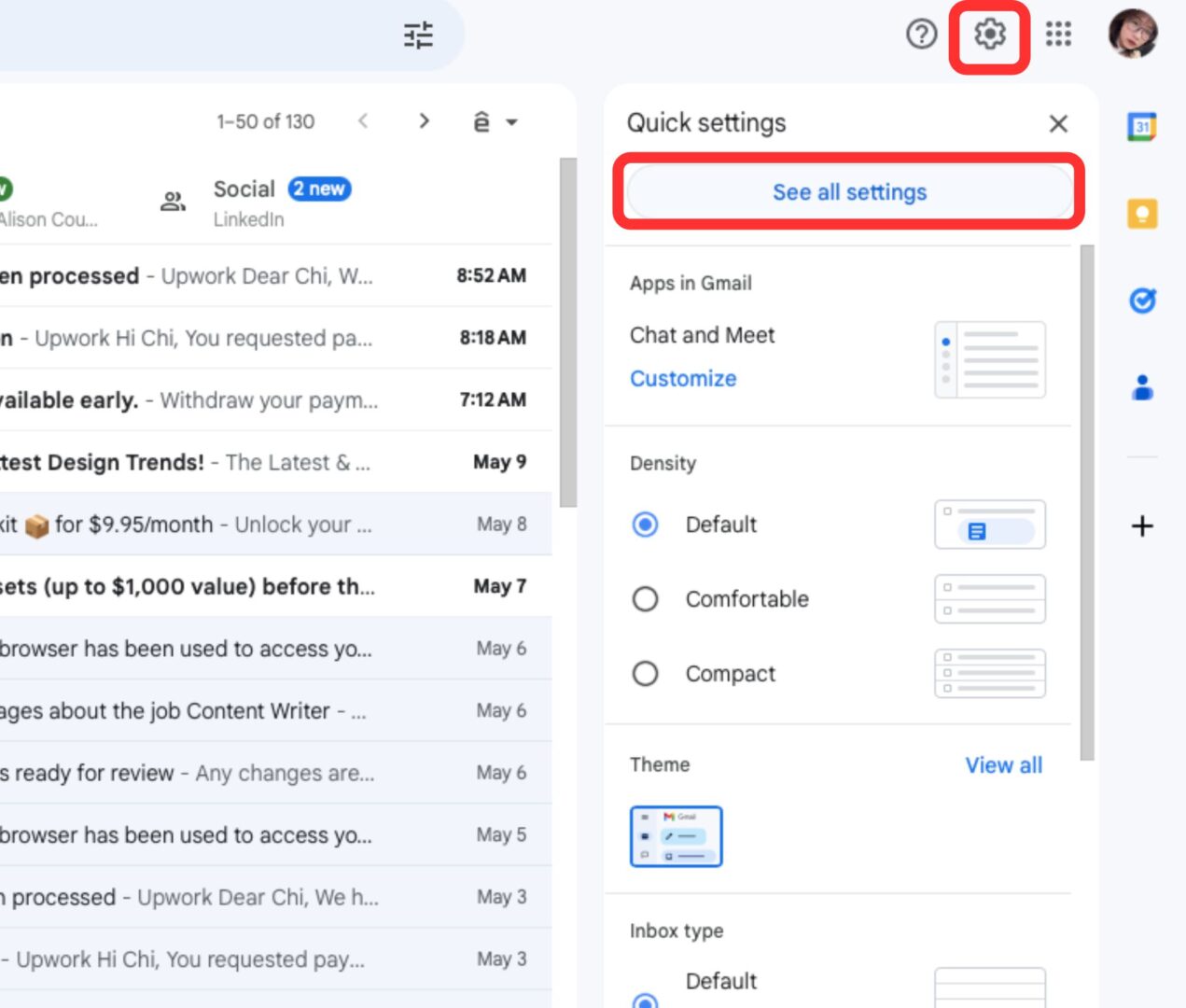
Task: Open Google Keep in the side panel
Action: pos(1141,213)
